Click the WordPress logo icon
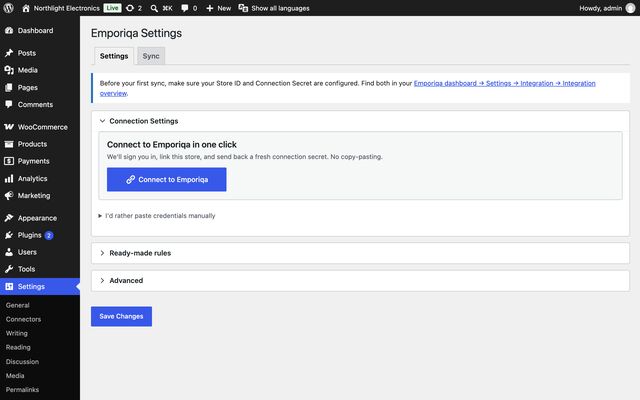Viewport: 640px width, 400px height. [8, 8]
